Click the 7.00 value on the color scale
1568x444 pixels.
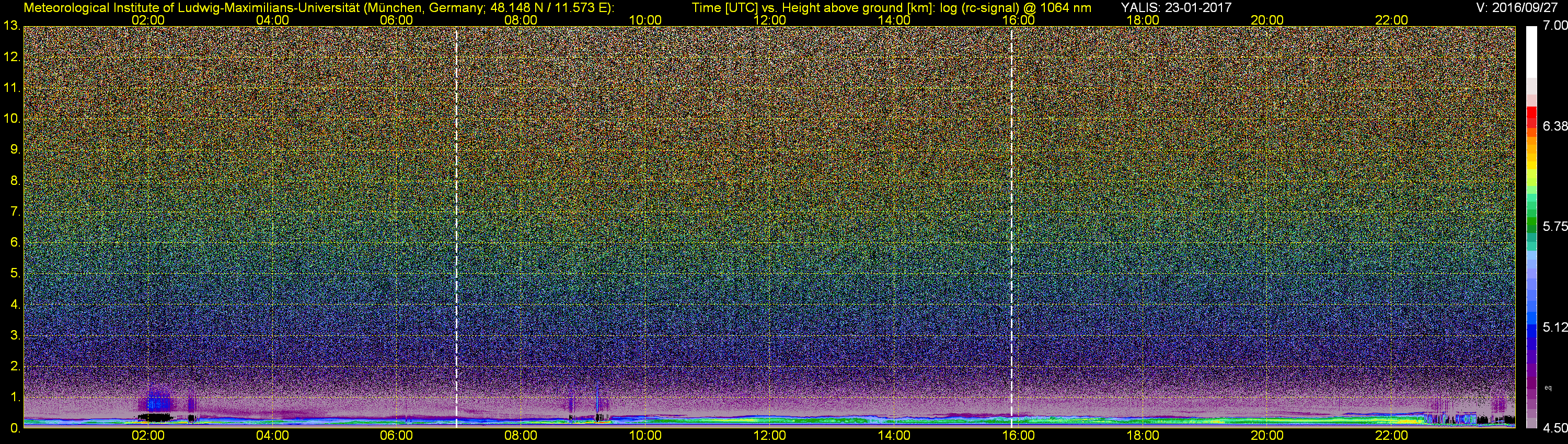pyautogui.click(x=1554, y=26)
